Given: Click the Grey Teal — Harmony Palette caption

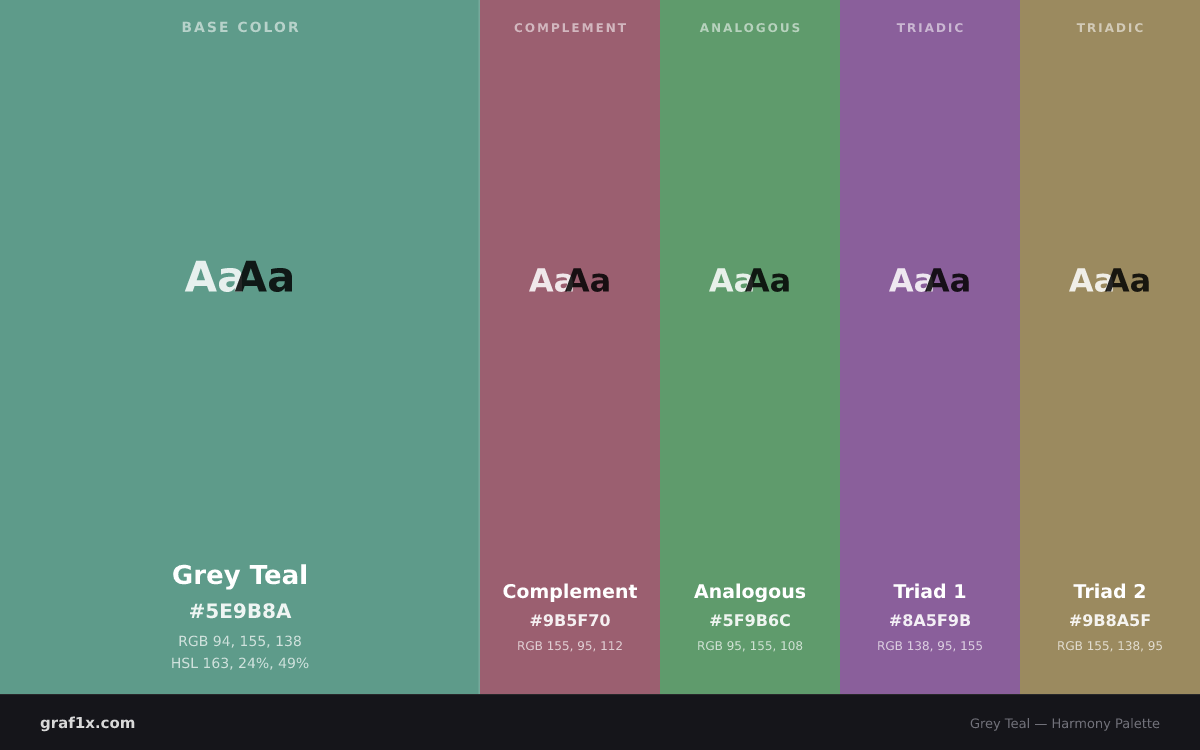Looking at the screenshot, I should (x=1065, y=724).
